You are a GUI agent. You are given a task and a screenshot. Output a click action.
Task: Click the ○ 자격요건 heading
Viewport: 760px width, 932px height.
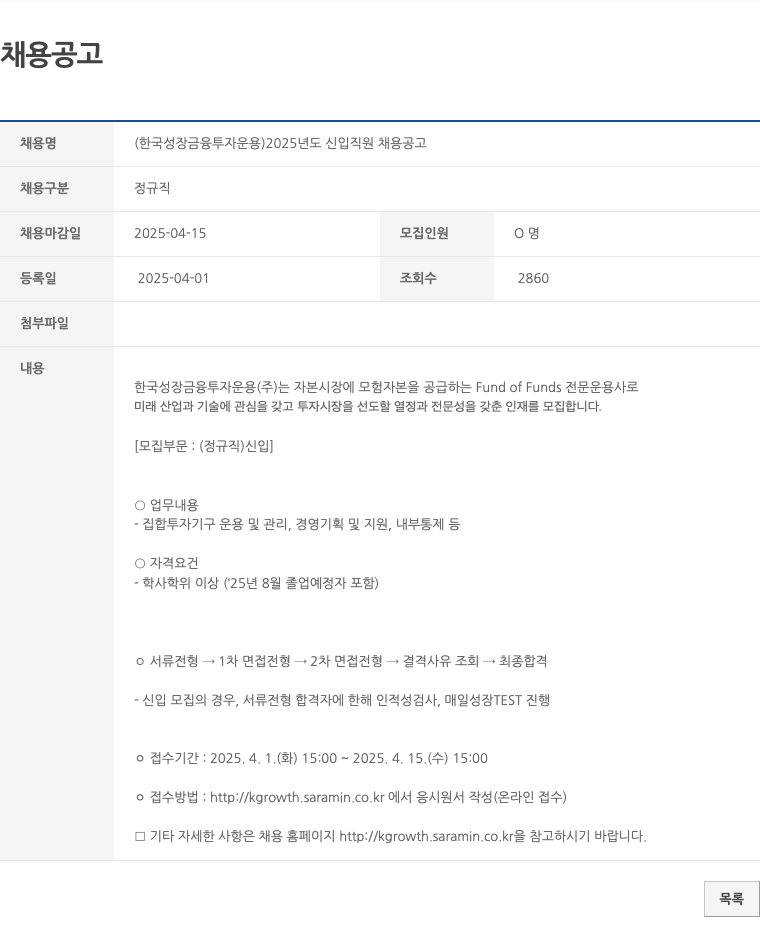166,563
